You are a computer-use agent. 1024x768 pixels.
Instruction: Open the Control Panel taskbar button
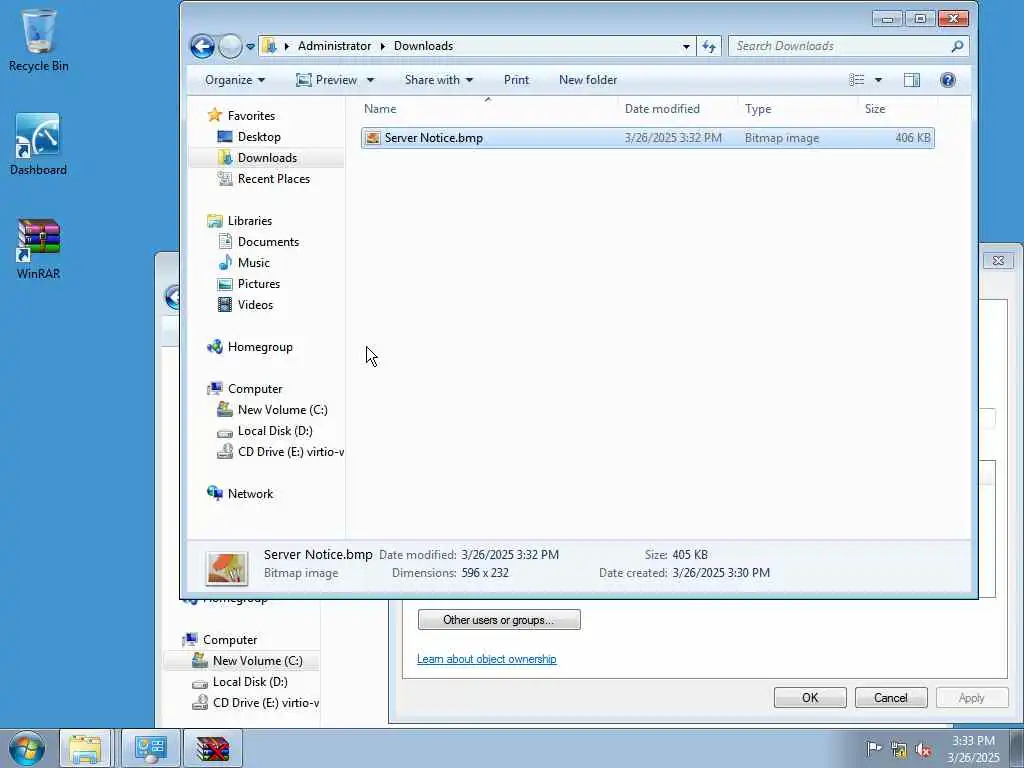(150, 748)
